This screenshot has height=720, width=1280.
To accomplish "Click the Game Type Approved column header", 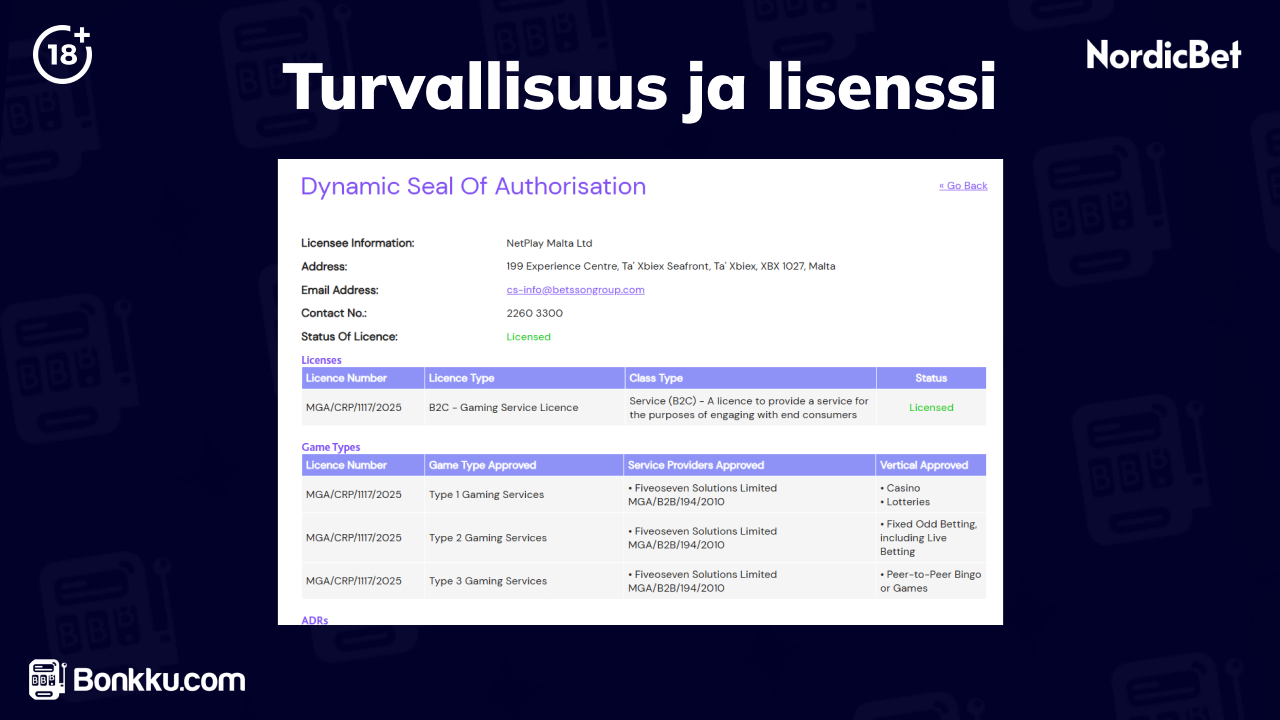I will 524,465.
